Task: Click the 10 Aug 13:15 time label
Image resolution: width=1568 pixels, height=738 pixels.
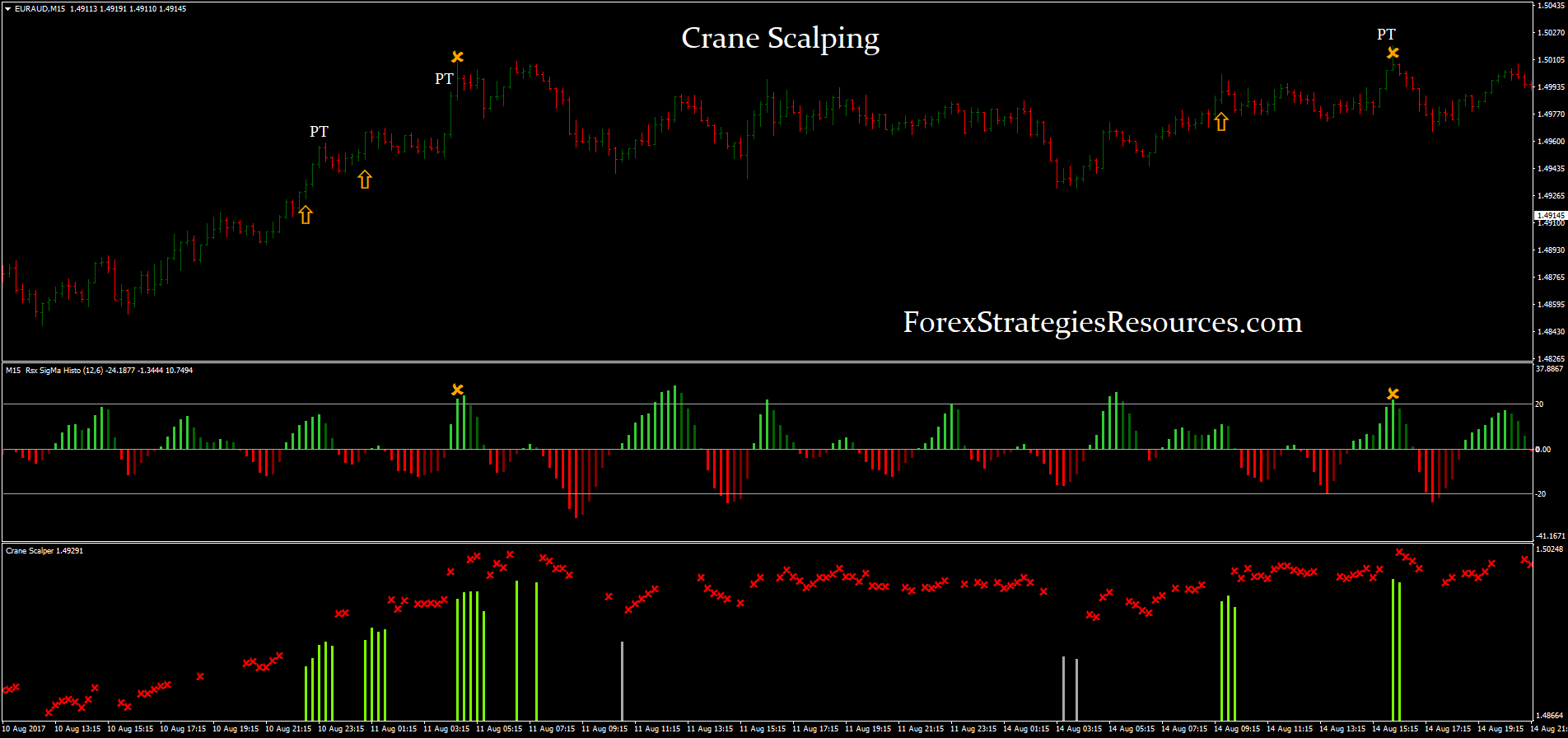Action: click(78, 729)
